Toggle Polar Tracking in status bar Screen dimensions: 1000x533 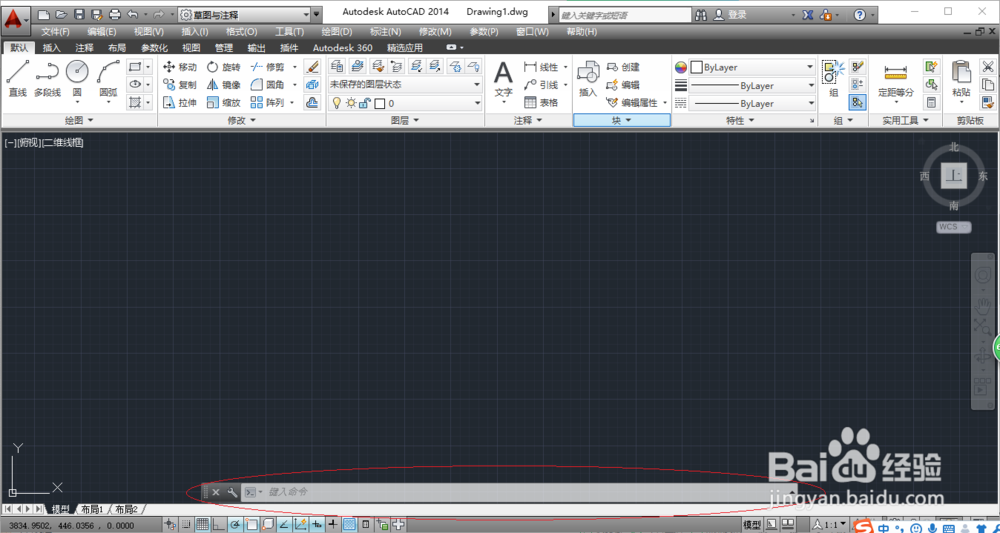pyautogui.click(x=235, y=525)
